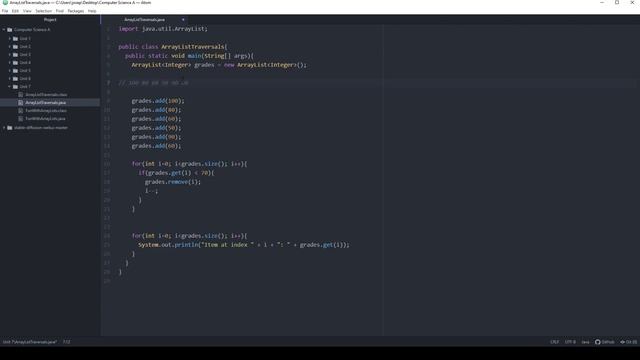
Task: Click the cursor position 7:12 indicator
Action: [67, 342]
